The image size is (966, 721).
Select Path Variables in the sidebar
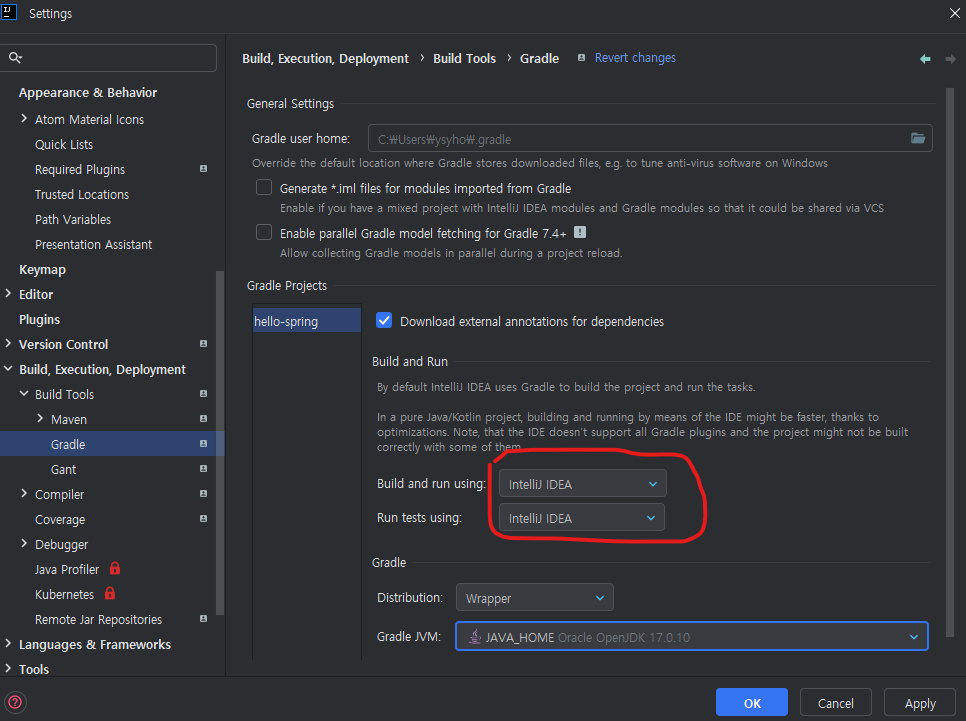73,219
